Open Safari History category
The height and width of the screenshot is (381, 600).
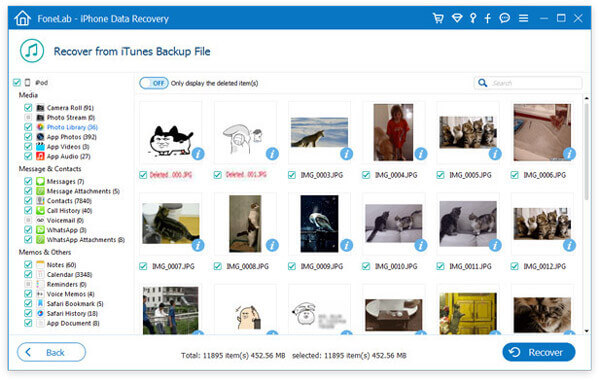pos(72,313)
